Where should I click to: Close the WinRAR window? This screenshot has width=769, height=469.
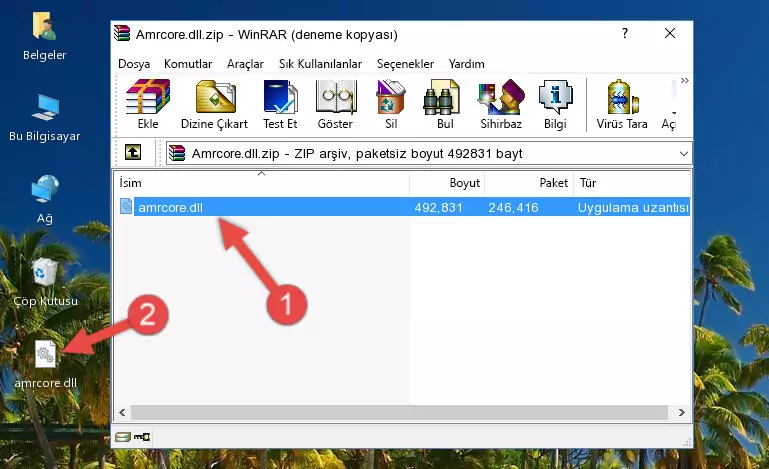[669, 33]
